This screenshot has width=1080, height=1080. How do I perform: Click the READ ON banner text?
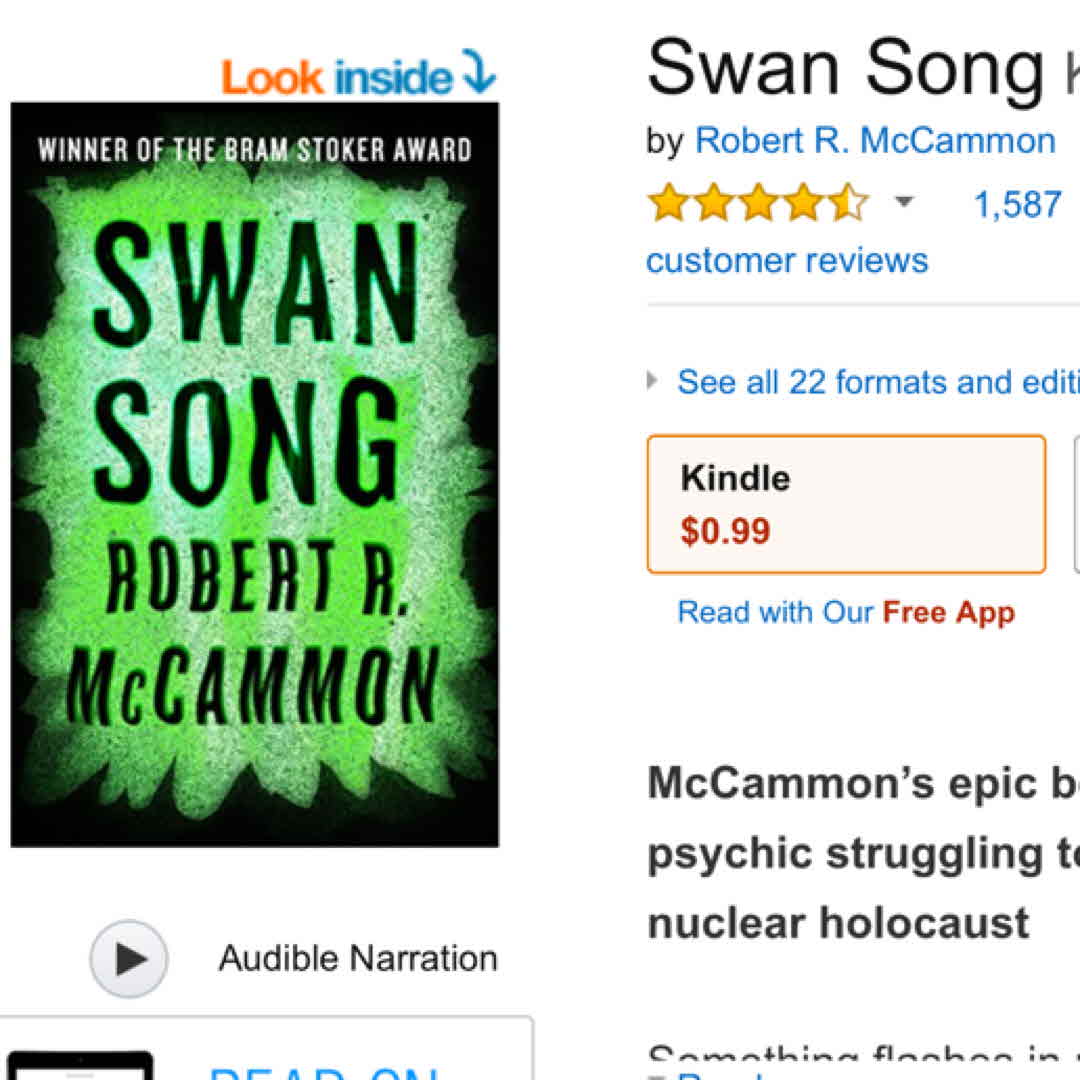323,1070
